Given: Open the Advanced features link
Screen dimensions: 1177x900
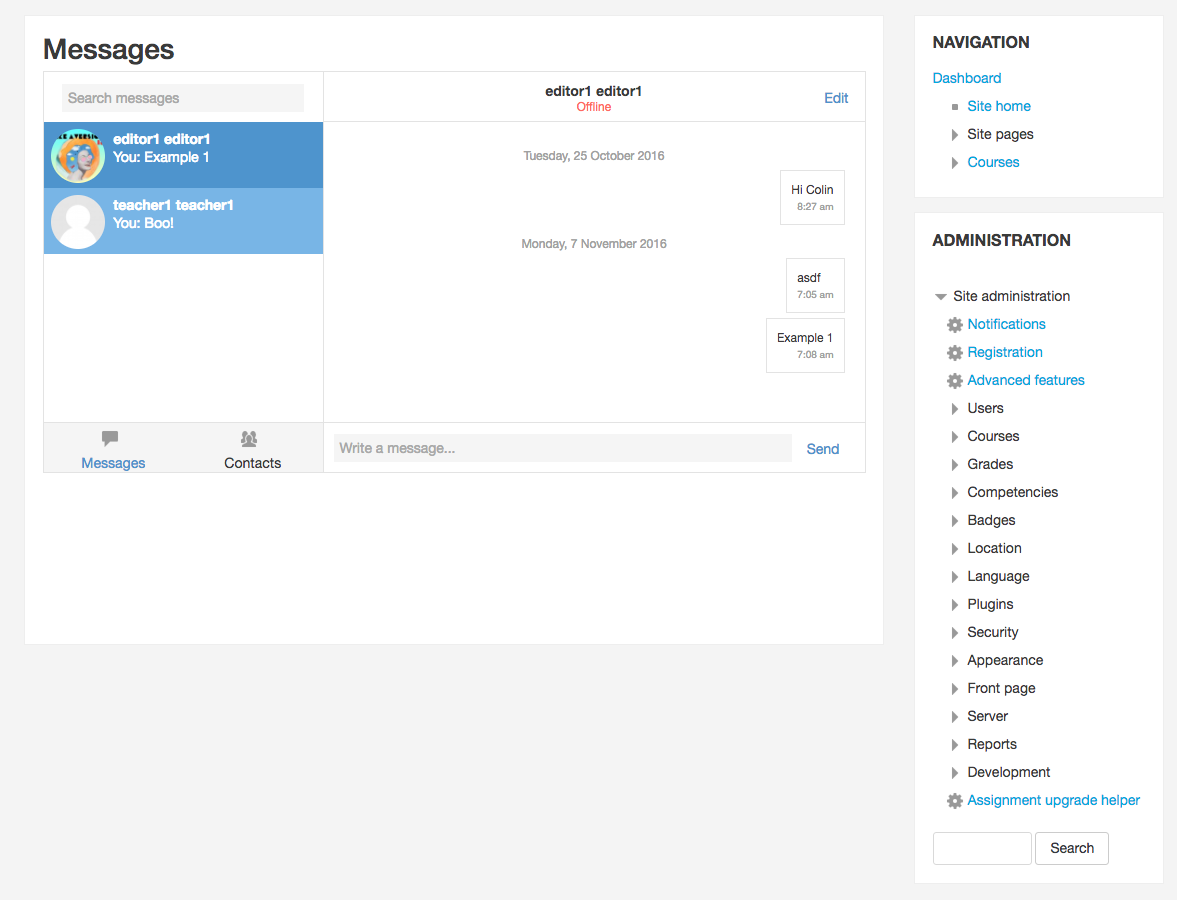Looking at the screenshot, I should coord(1025,380).
